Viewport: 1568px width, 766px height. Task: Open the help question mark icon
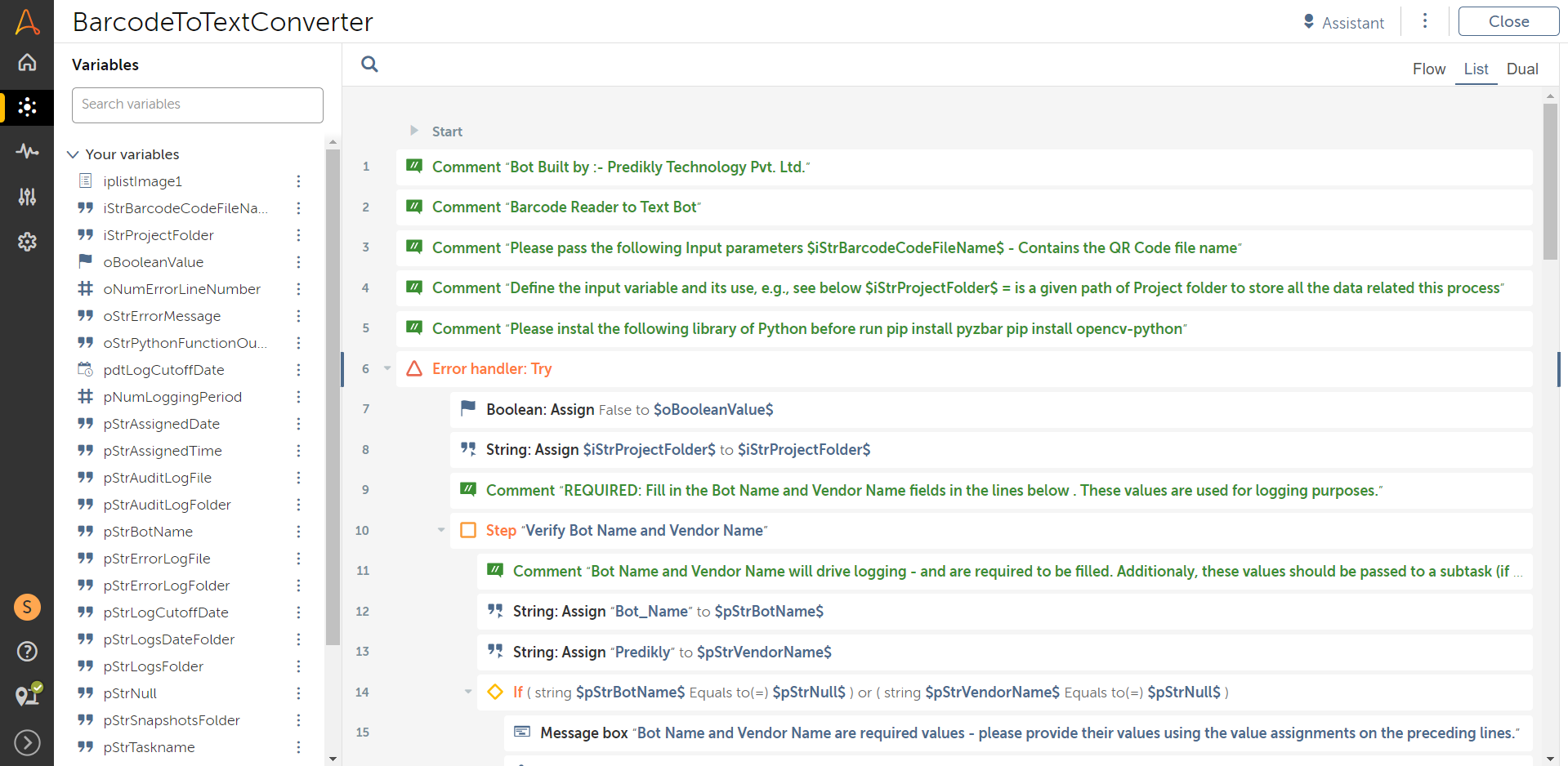coord(27,651)
